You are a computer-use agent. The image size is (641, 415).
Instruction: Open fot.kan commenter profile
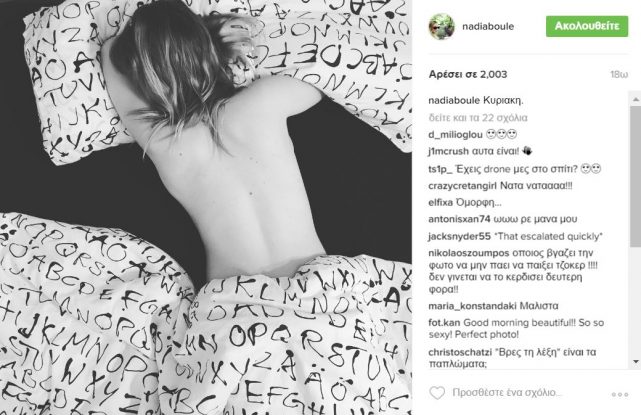pos(444,323)
